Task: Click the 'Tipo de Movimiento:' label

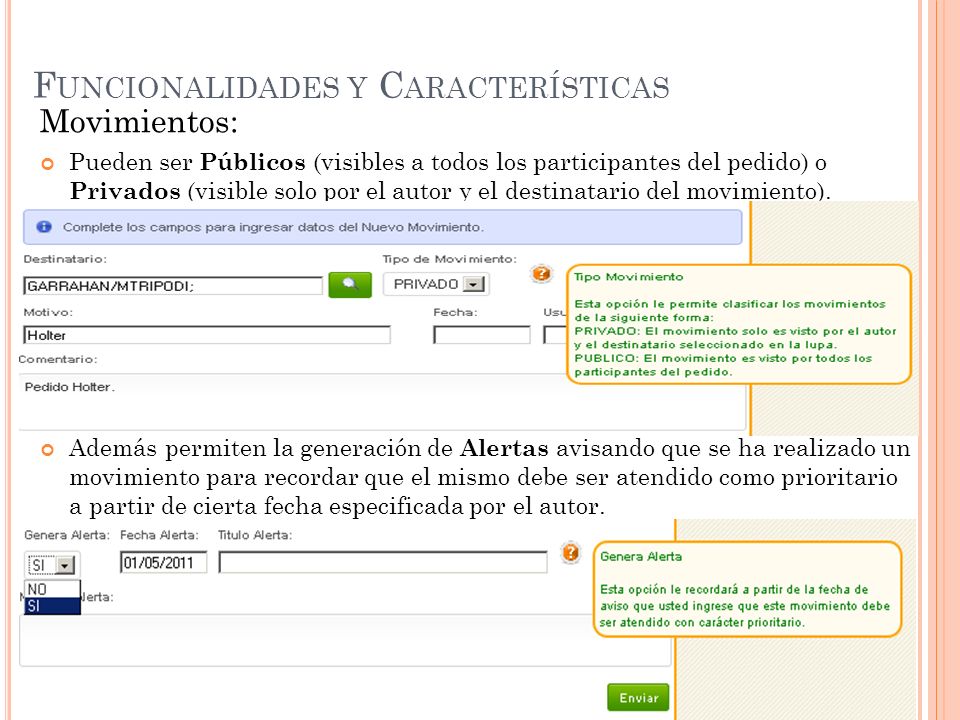Action: click(449, 259)
